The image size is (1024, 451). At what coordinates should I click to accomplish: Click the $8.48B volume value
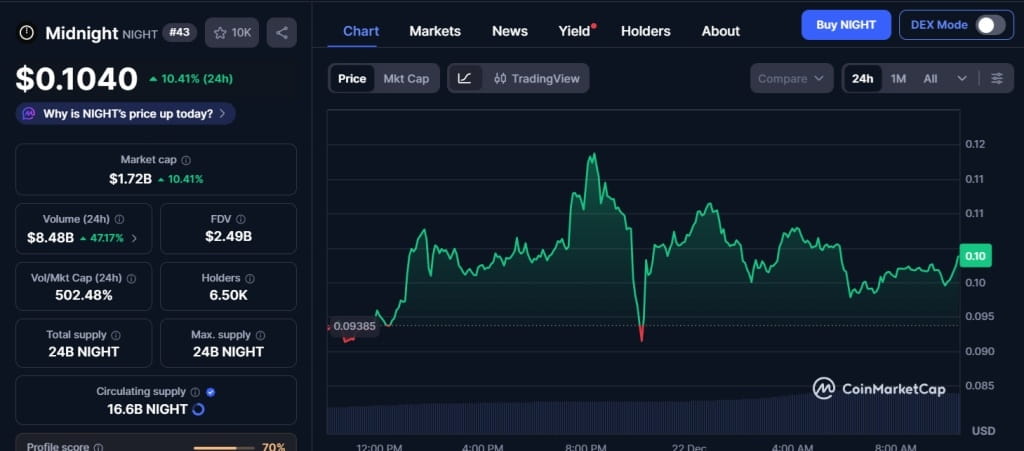(x=50, y=238)
